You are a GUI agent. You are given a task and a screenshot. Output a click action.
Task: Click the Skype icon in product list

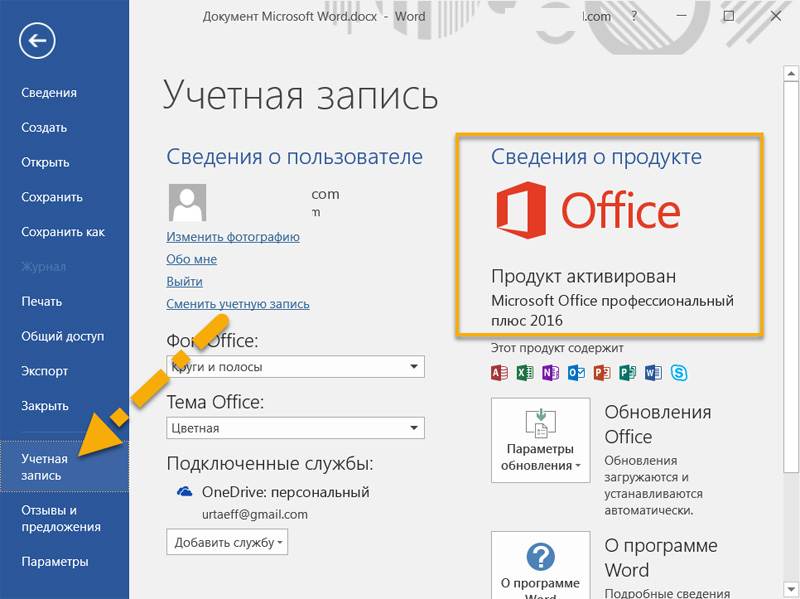click(x=680, y=374)
